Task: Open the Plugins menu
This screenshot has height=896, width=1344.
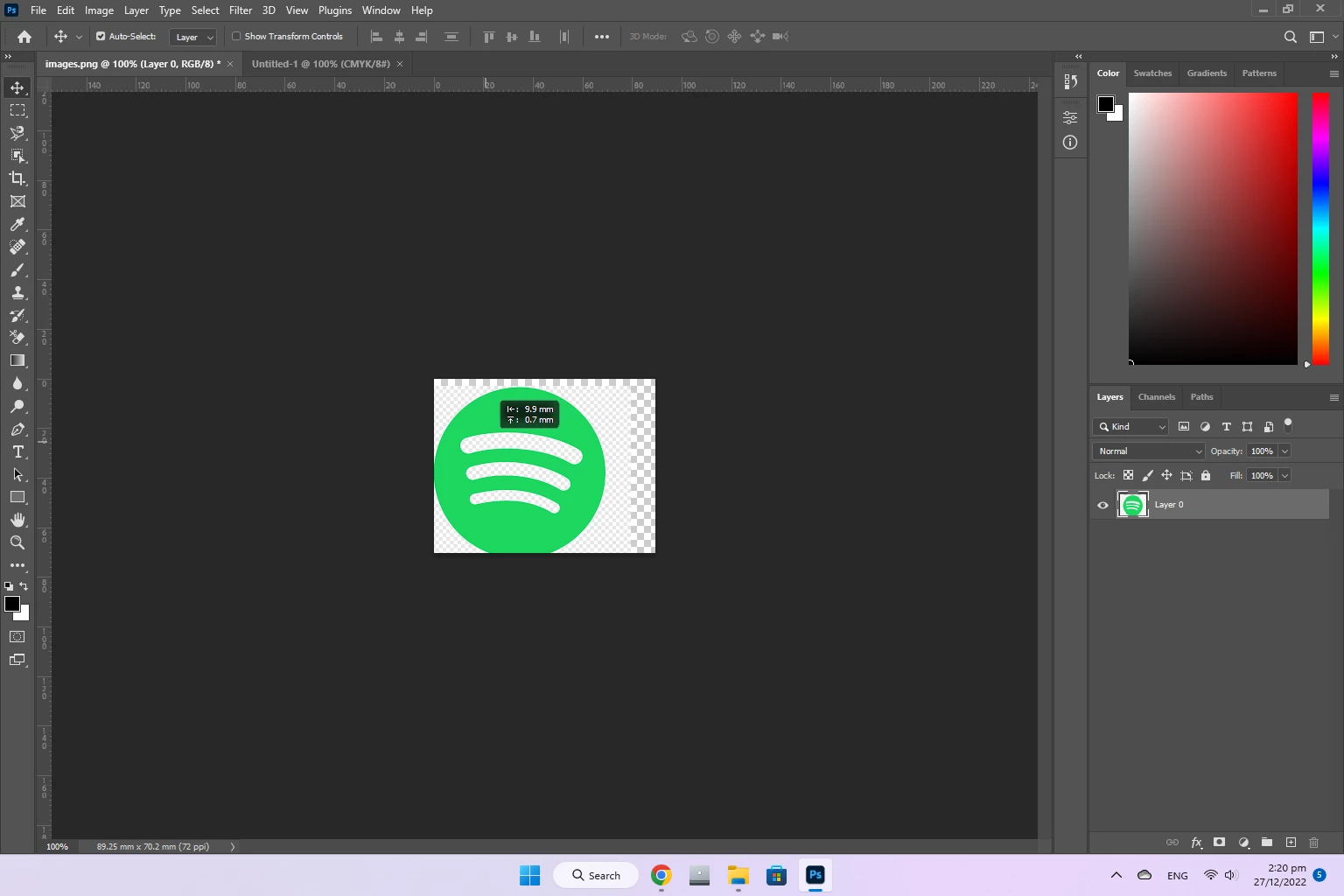Action: [335, 10]
